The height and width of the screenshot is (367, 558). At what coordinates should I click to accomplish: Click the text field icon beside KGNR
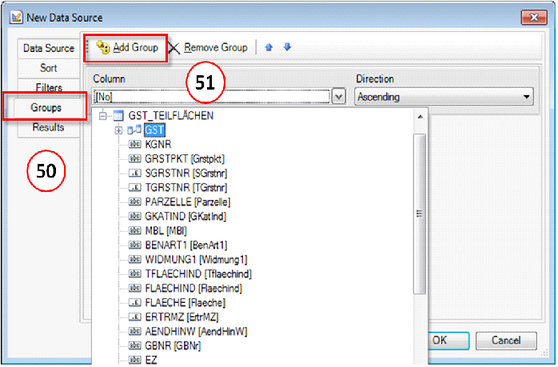pyautogui.click(x=135, y=145)
